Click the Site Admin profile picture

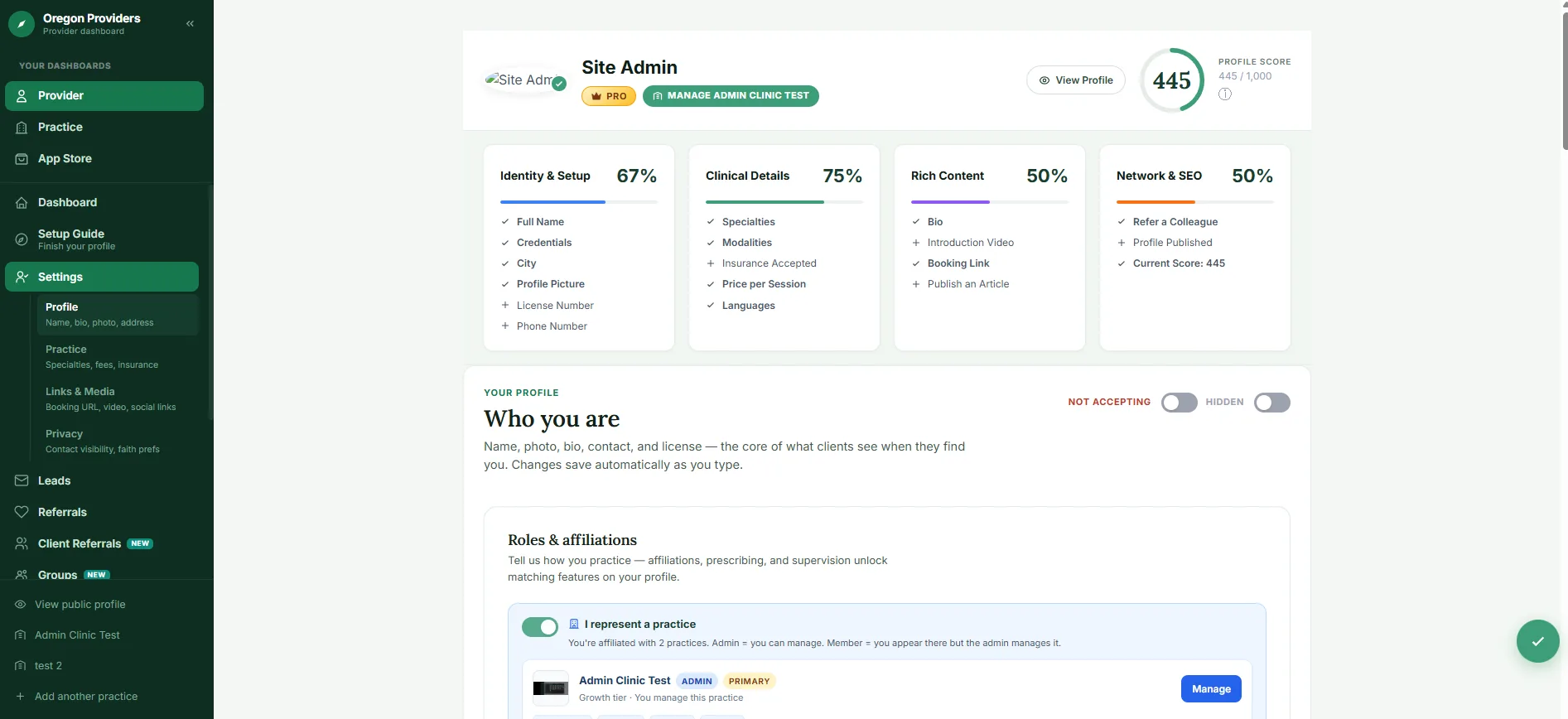(x=522, y=80)
